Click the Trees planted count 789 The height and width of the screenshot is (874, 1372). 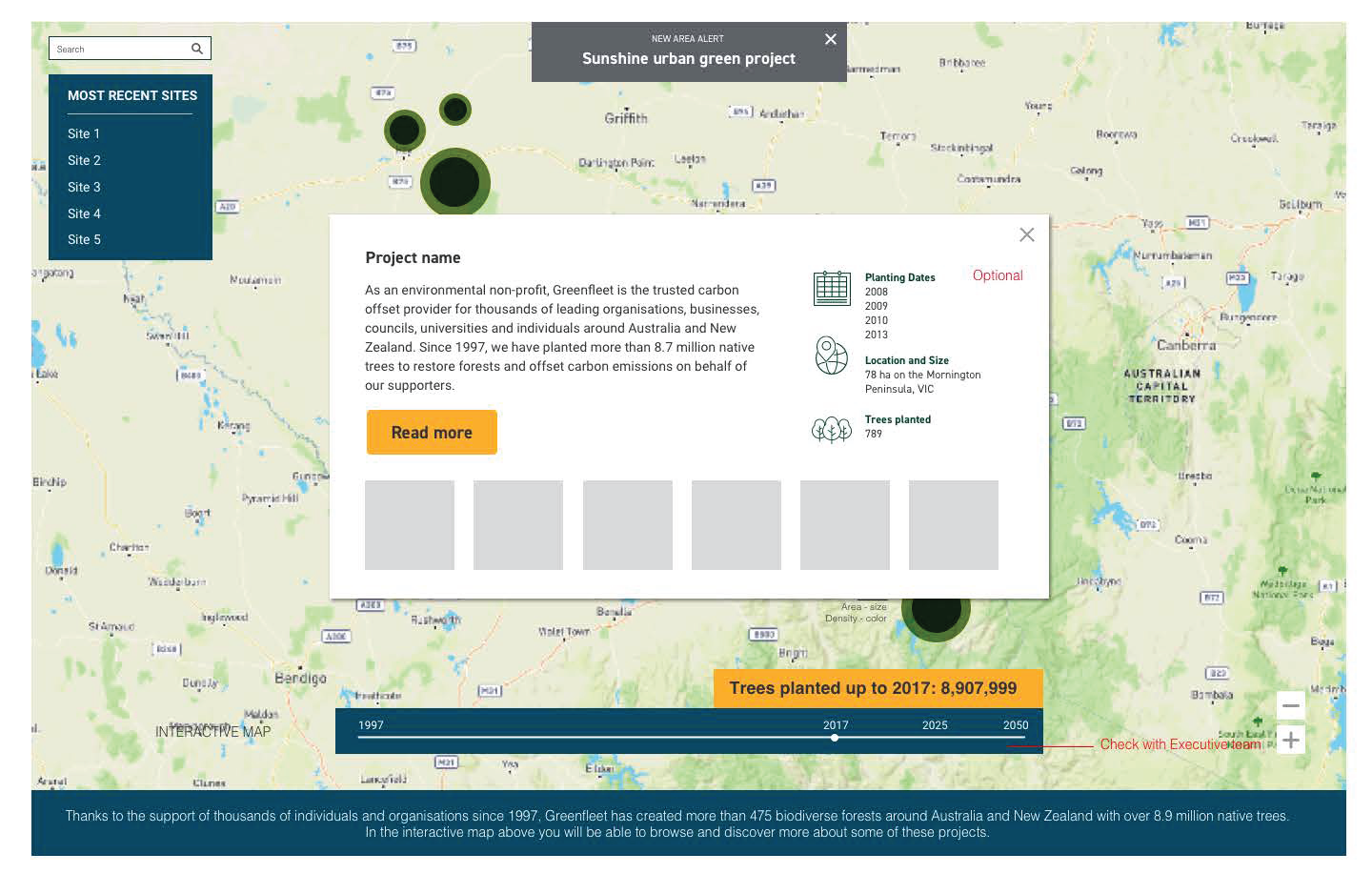coord(874,434)
